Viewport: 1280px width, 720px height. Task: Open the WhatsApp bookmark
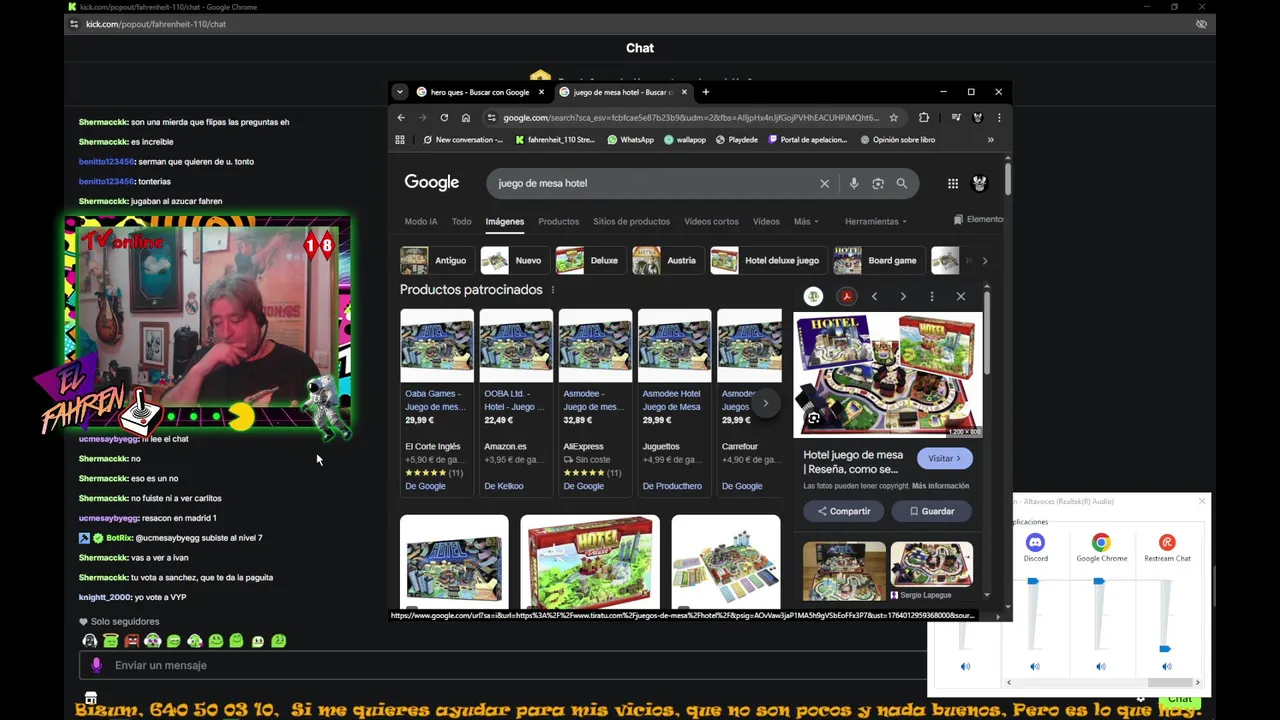click(630, 140)
